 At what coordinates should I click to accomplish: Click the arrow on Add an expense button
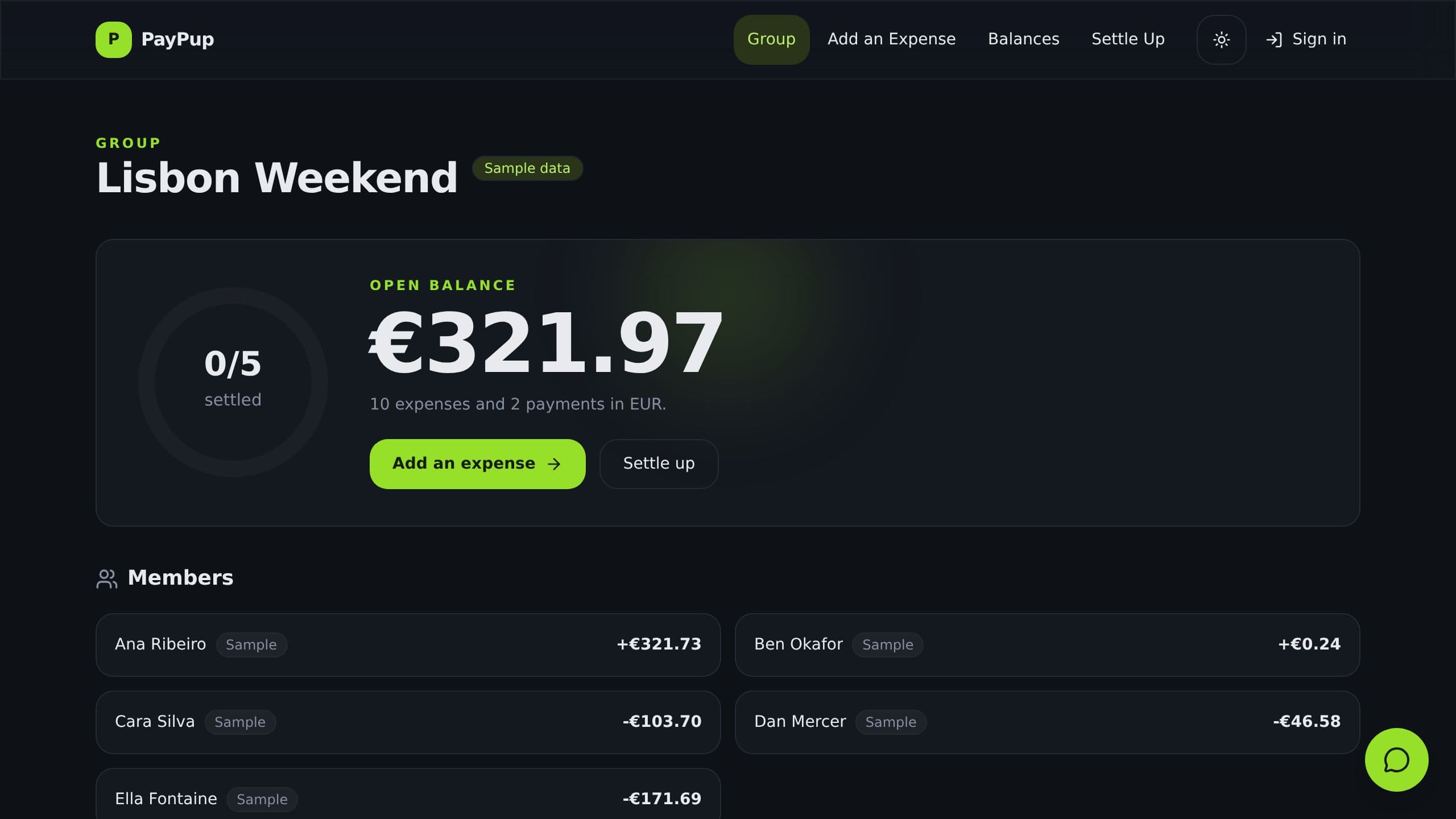(554, 464)
